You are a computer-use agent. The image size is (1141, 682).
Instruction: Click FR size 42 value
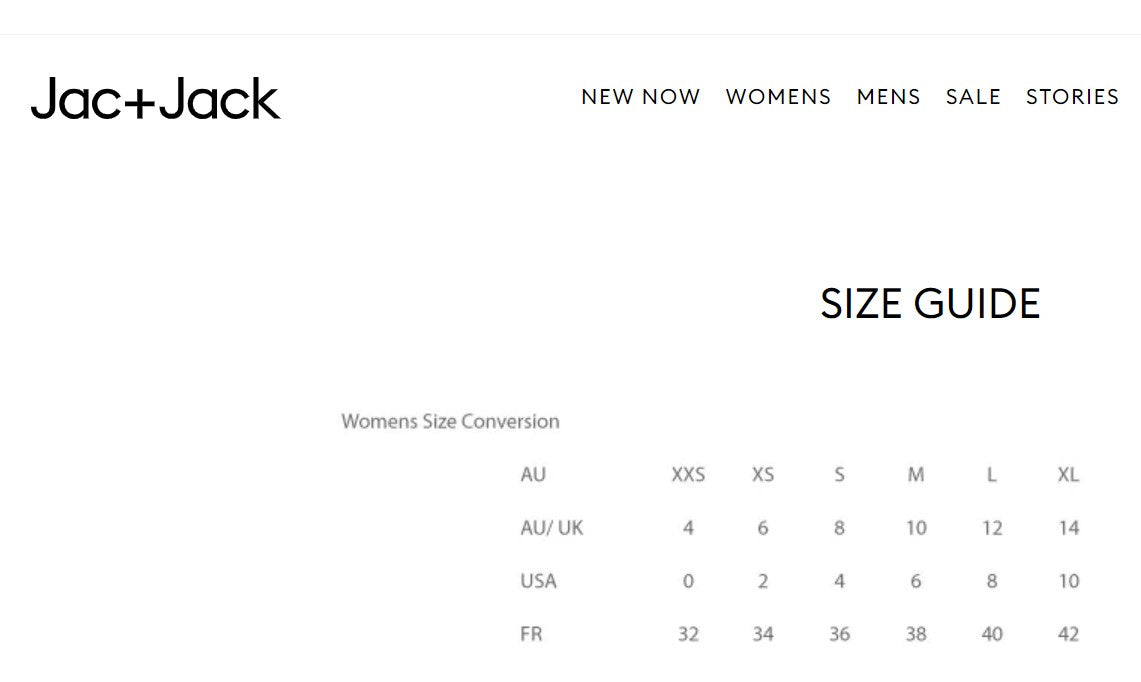tap(1068, 634)
